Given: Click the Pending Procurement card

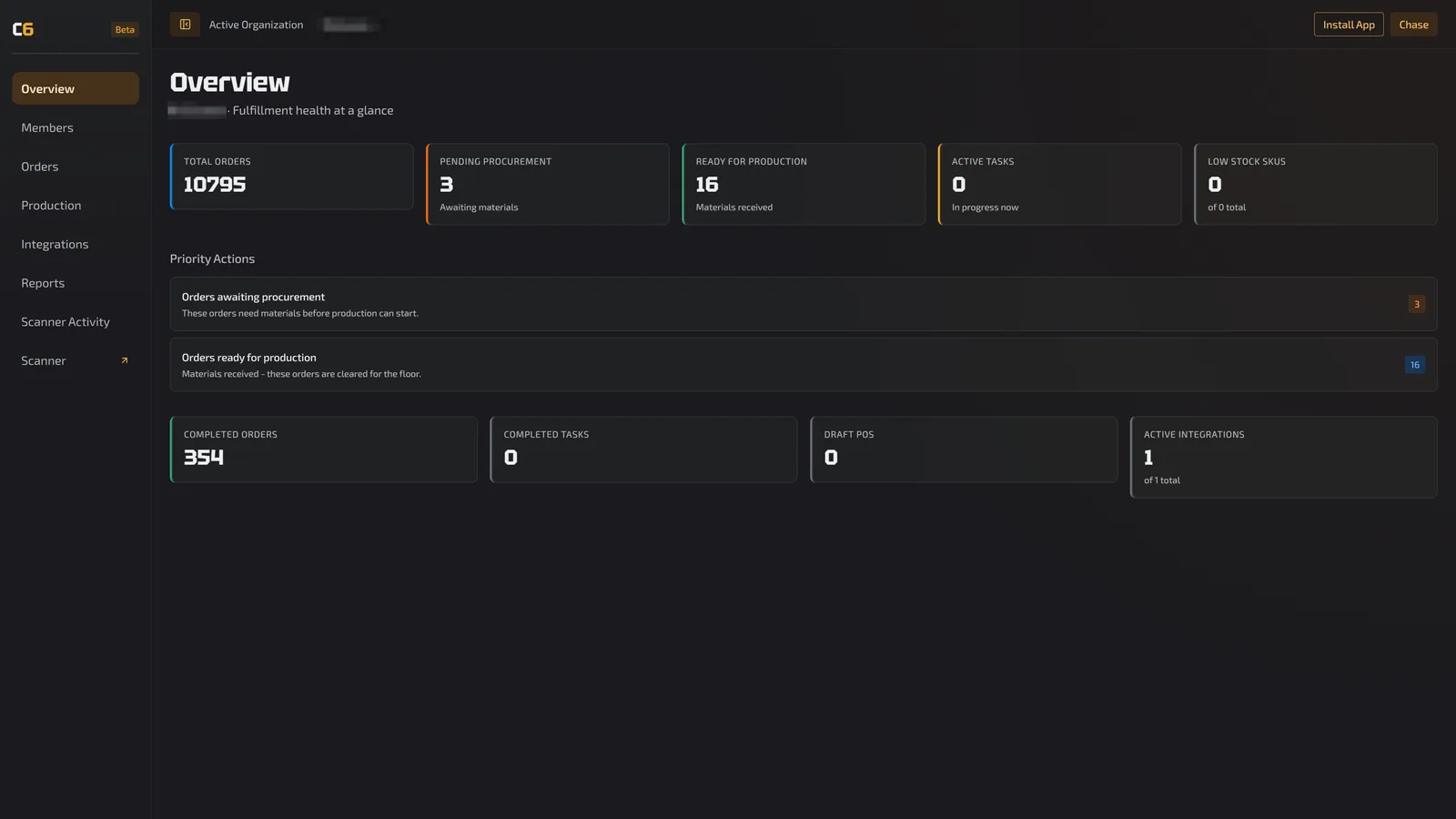Looking at the screenshot, I should (548, 184).
